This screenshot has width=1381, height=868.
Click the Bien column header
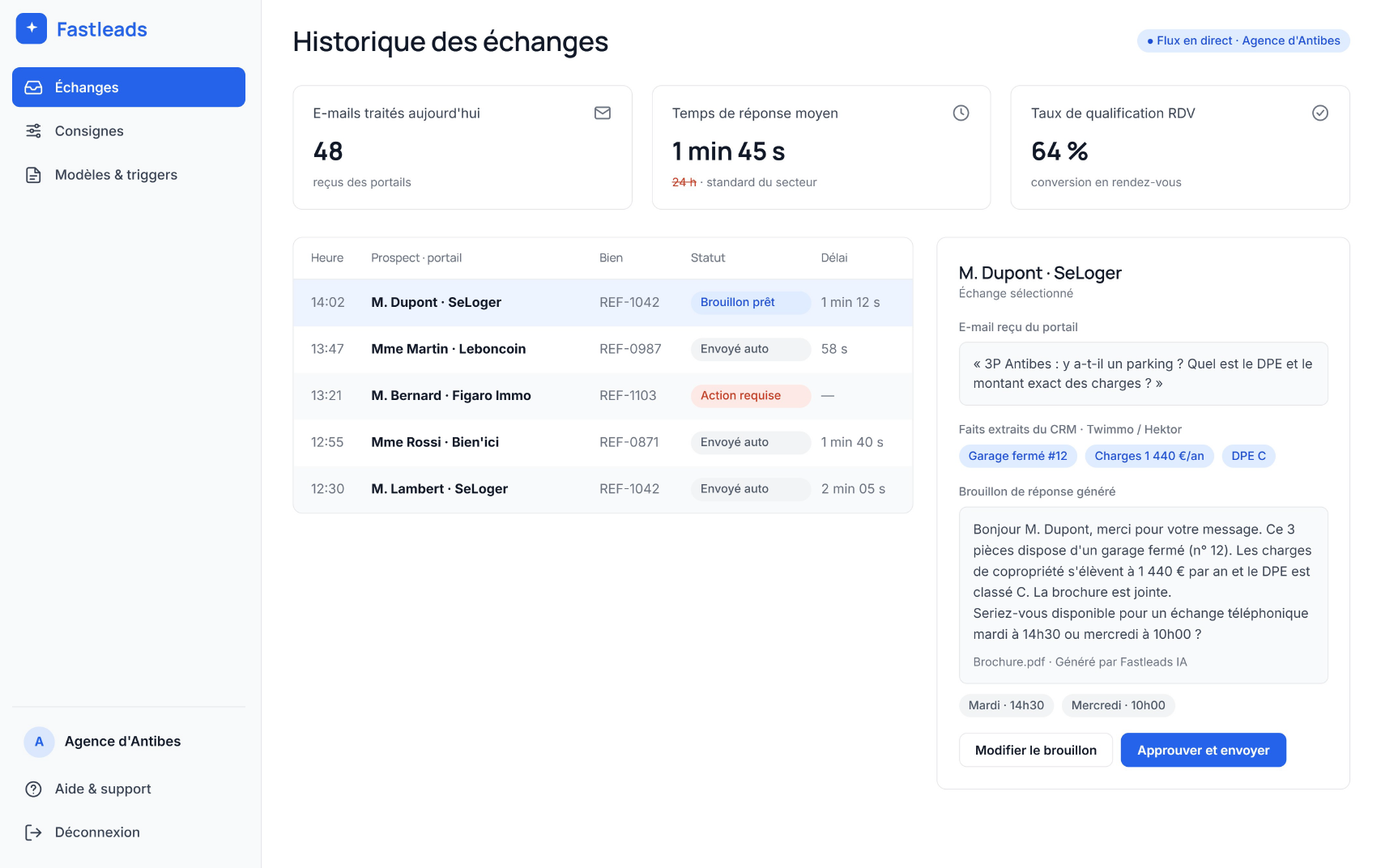click(x=611, y=257)
